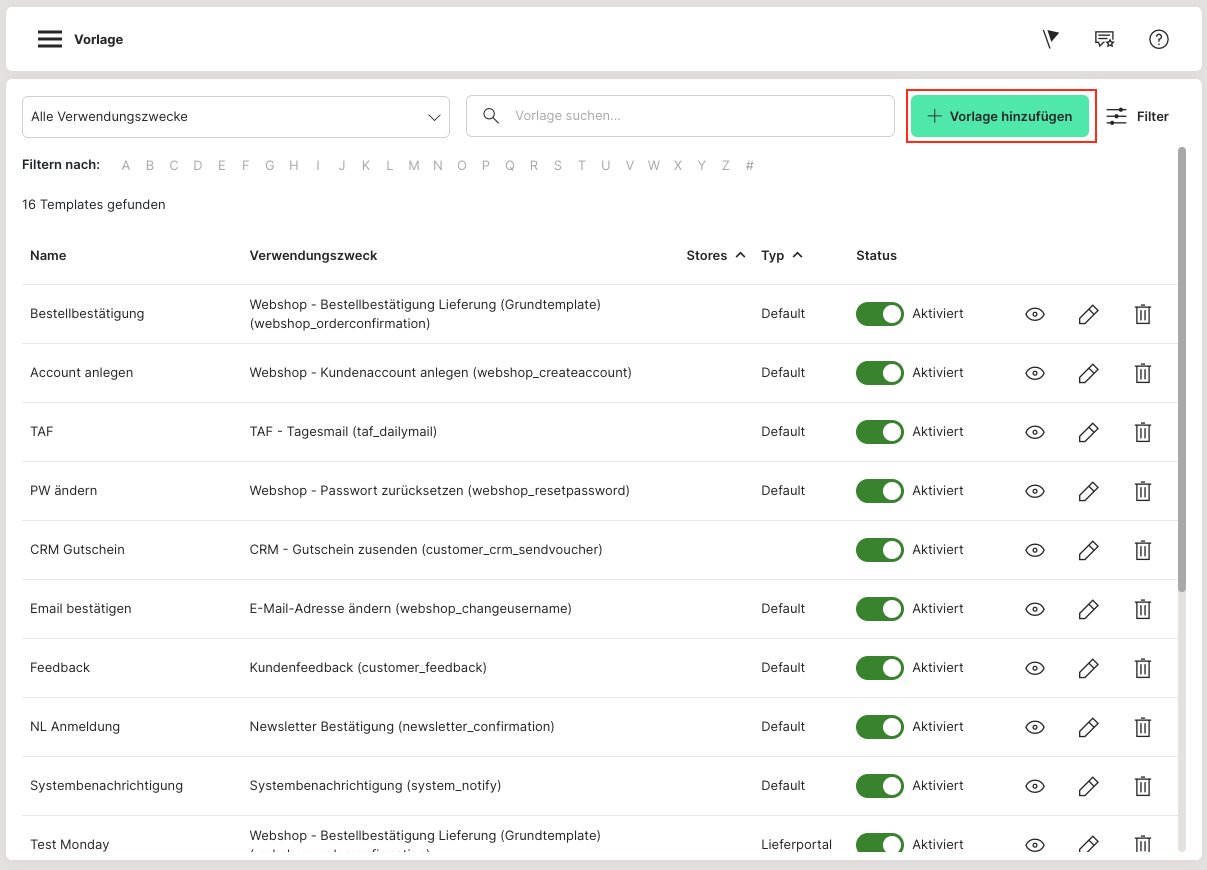Filter templates by letter W

653,166
